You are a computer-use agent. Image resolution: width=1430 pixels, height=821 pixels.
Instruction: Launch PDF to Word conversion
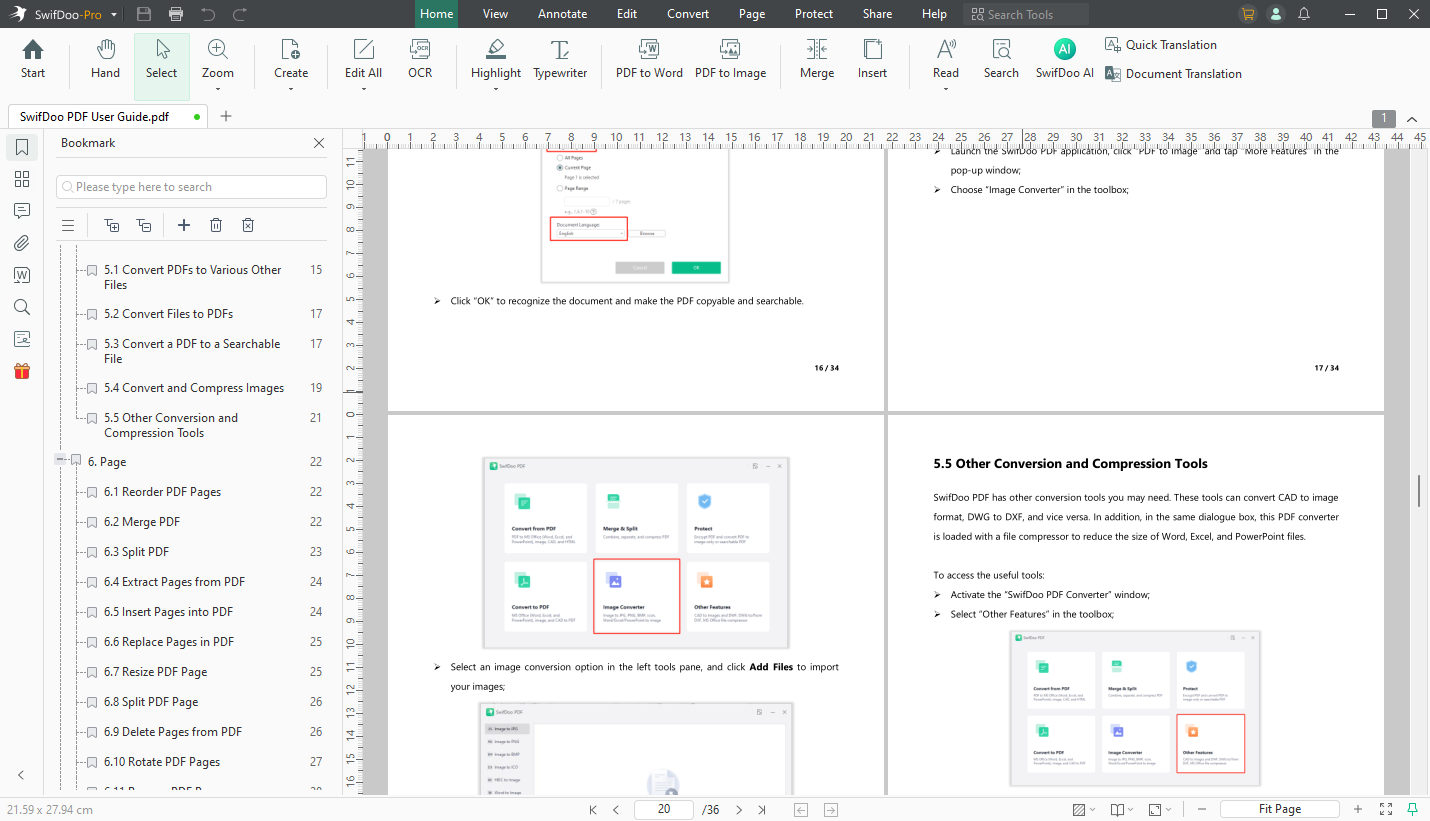click(x=649, y=60)
